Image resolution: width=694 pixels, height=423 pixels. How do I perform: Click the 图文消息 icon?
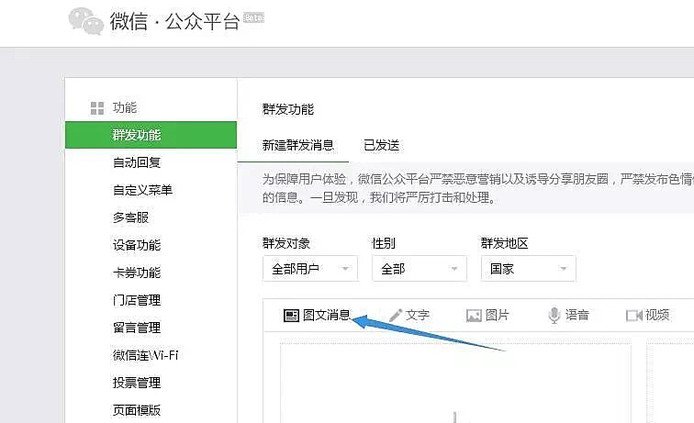291,315
